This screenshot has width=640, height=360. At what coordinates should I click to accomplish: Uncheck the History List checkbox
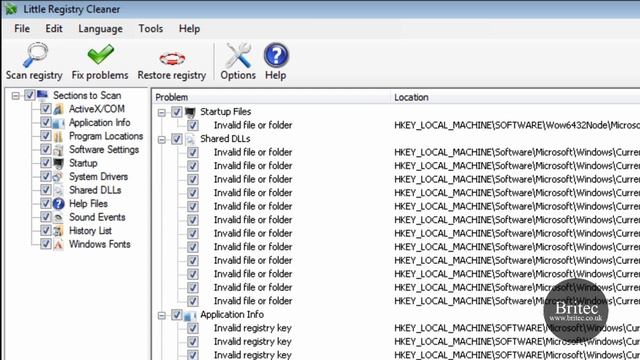coord(46,231)
